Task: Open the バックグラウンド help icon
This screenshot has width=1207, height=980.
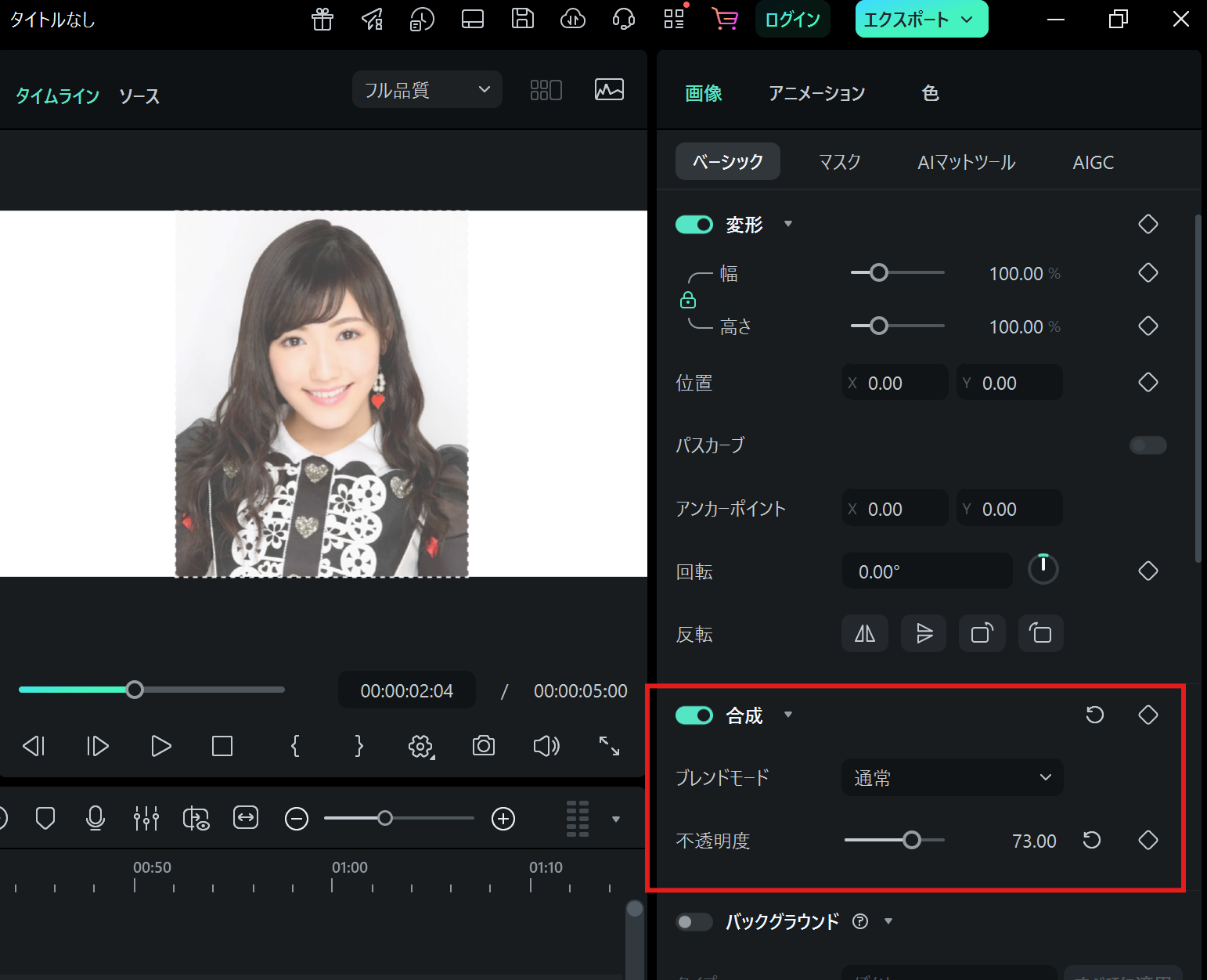Action: pyautogui.click(x=860, y=921)
